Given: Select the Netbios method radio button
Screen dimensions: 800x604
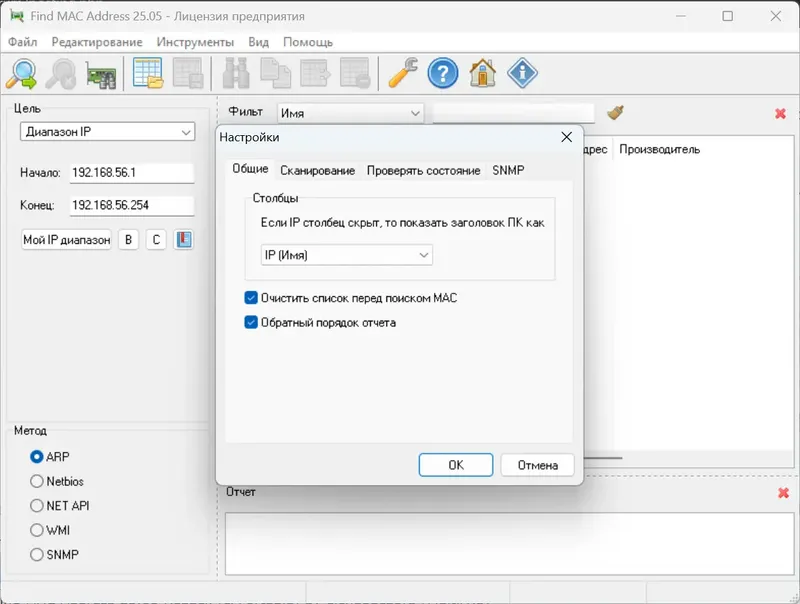Looking at the screenshot, I should [x=36, y=481].
